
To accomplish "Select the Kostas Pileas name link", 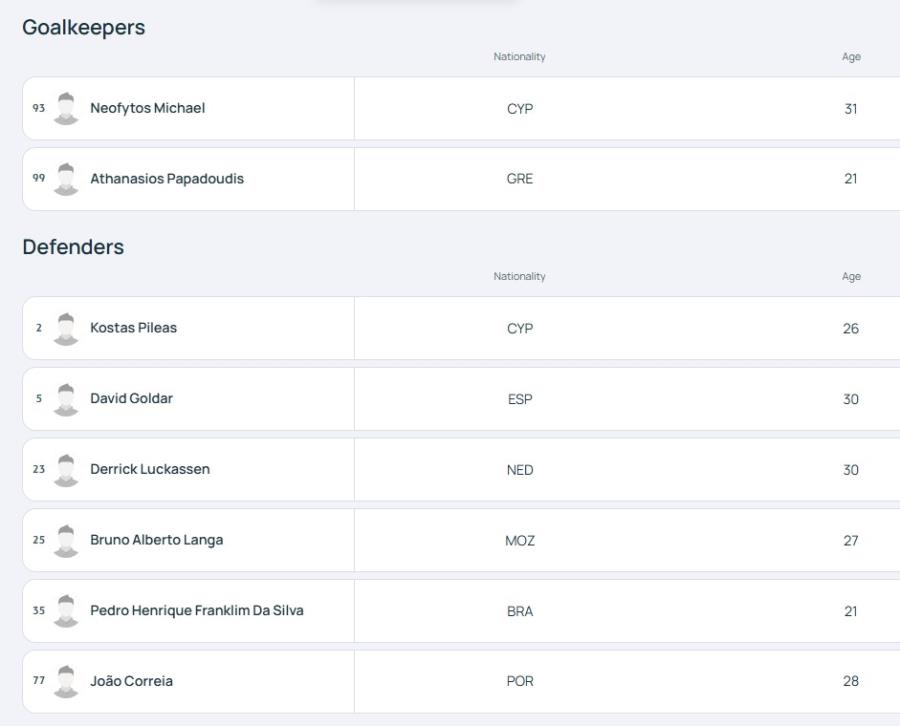I will pos(134,328).
